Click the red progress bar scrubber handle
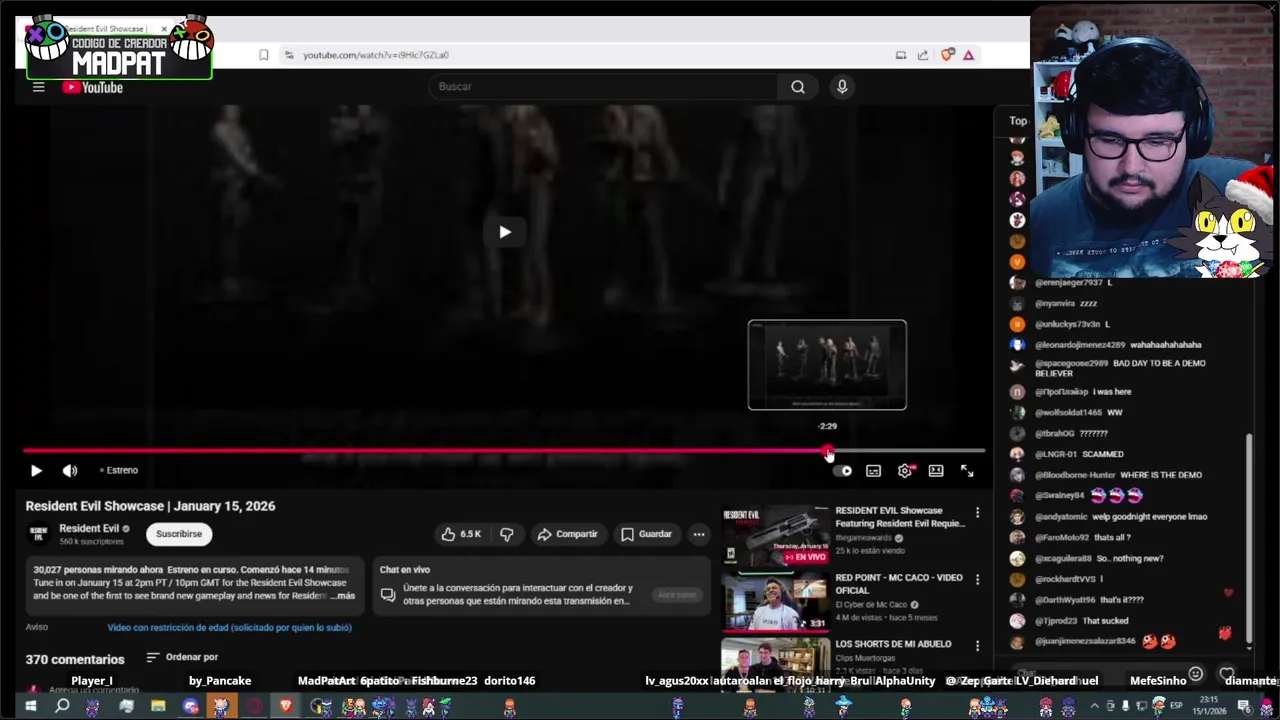The image size is (1280, 720). [828, 451]
